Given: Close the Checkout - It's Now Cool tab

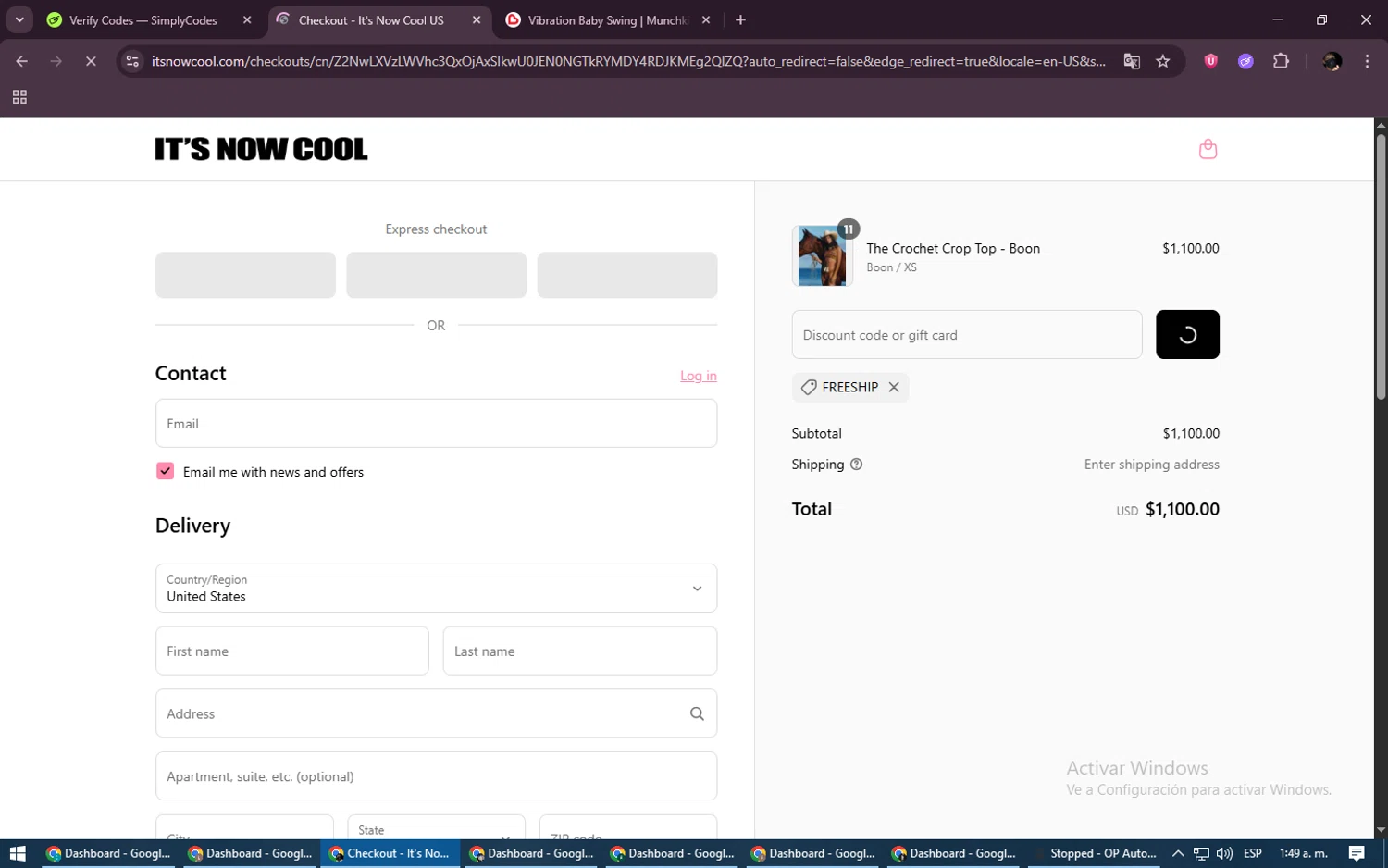Looking at the screenshot, I should [x=477, y=19].
